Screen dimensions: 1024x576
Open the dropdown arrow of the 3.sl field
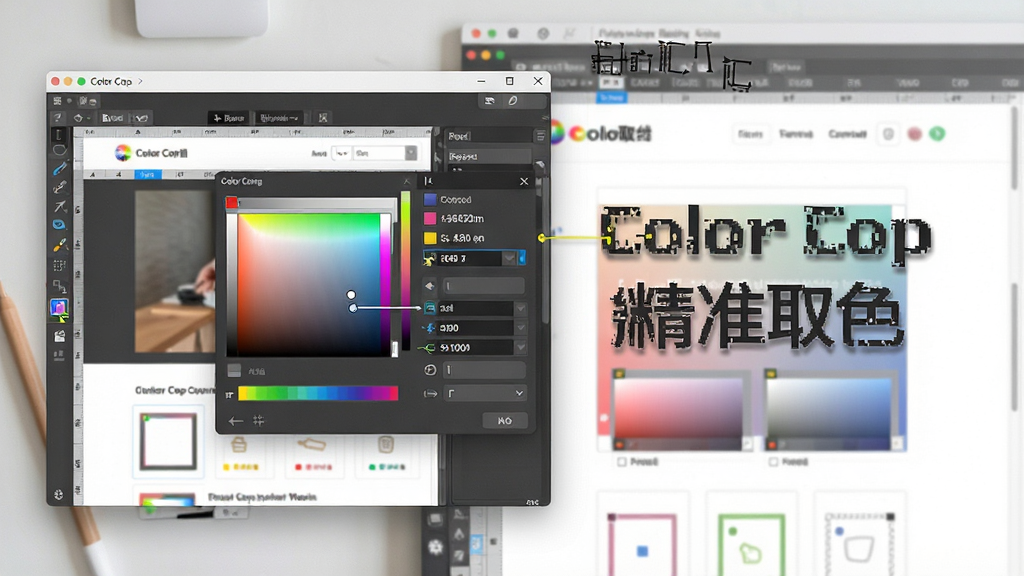point(520,308)
